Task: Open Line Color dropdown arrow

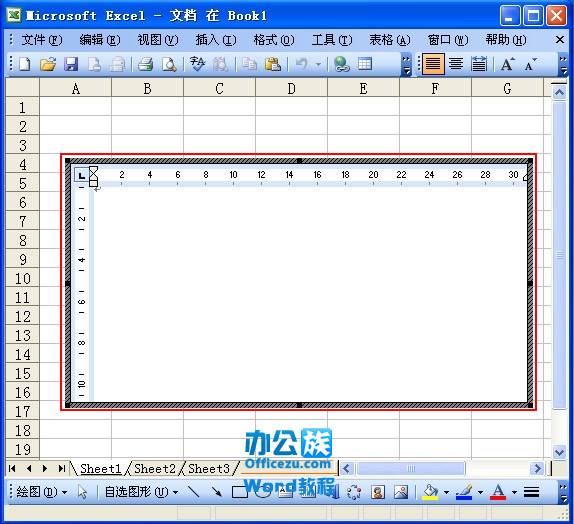Action: (x=480, y=492)
